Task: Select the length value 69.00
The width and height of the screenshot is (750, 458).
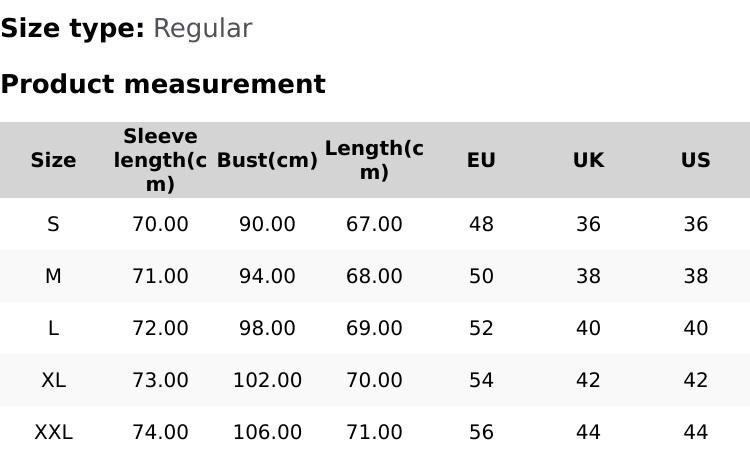Action: 374,328
